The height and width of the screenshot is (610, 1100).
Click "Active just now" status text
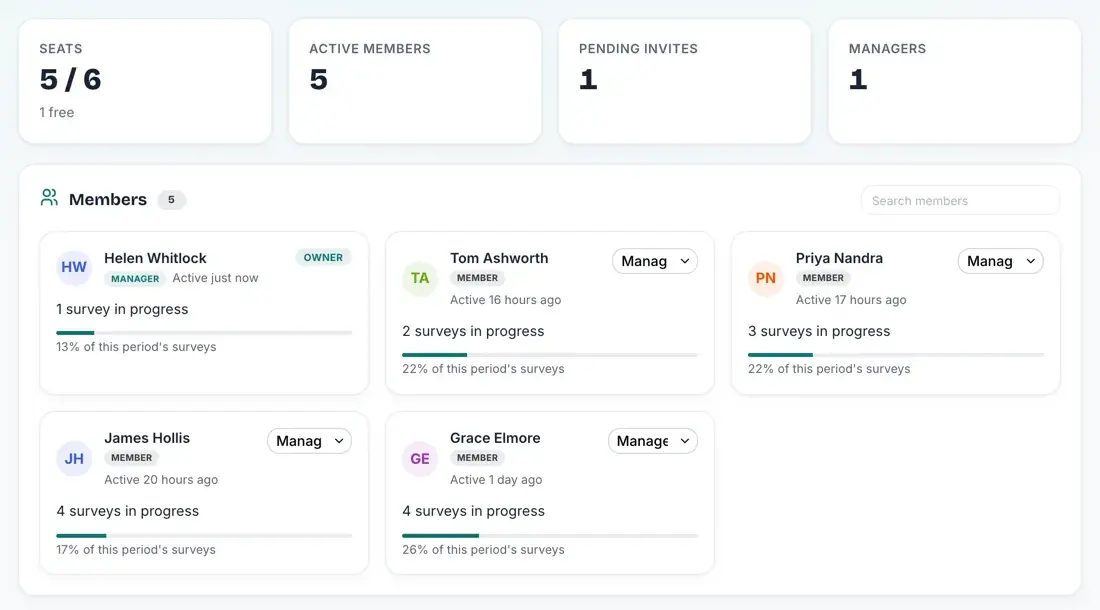click(x=215, y=278)
